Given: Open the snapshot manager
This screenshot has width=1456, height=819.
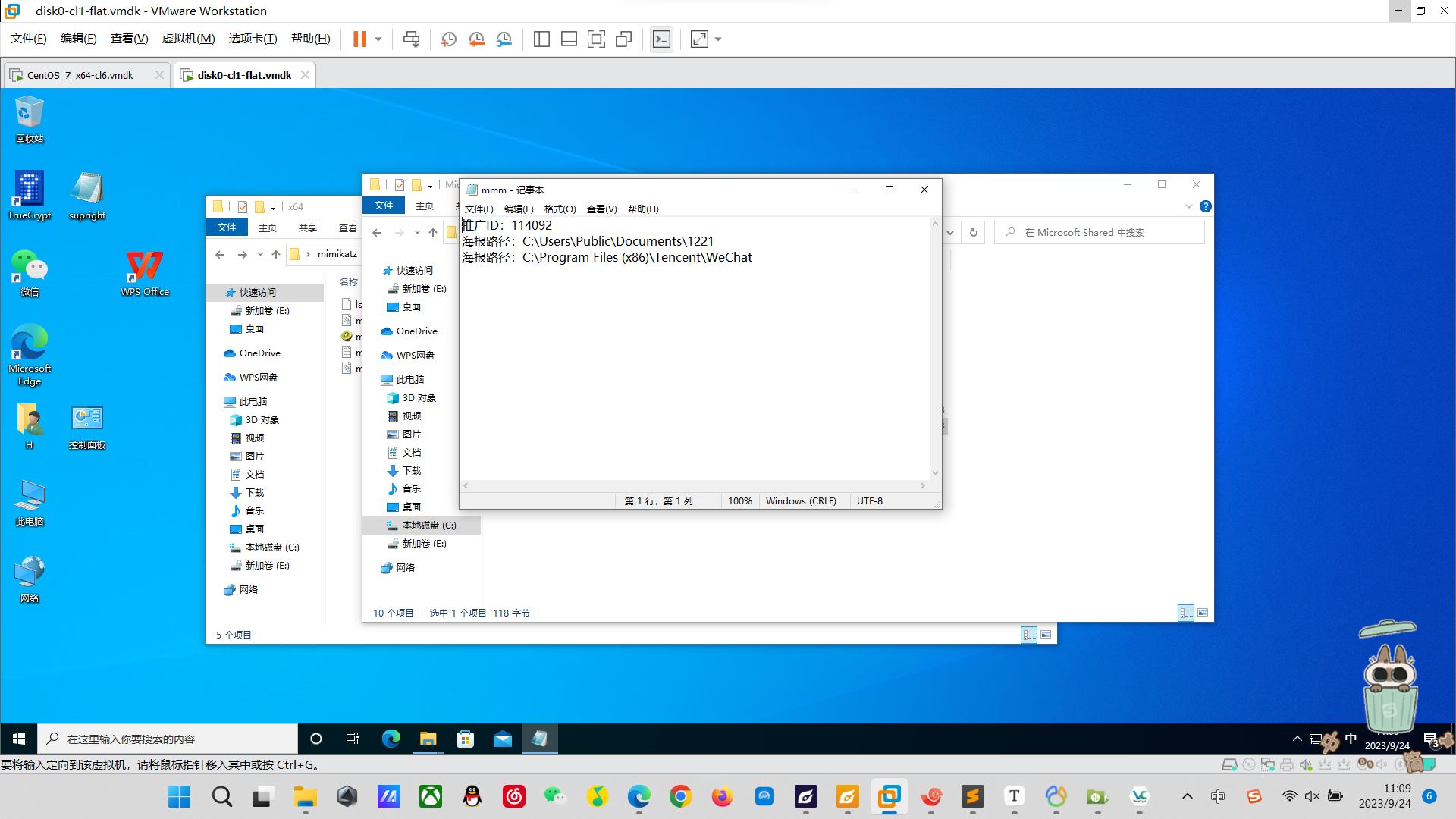Looking at the screenshot, I should (x=504, y=39).
